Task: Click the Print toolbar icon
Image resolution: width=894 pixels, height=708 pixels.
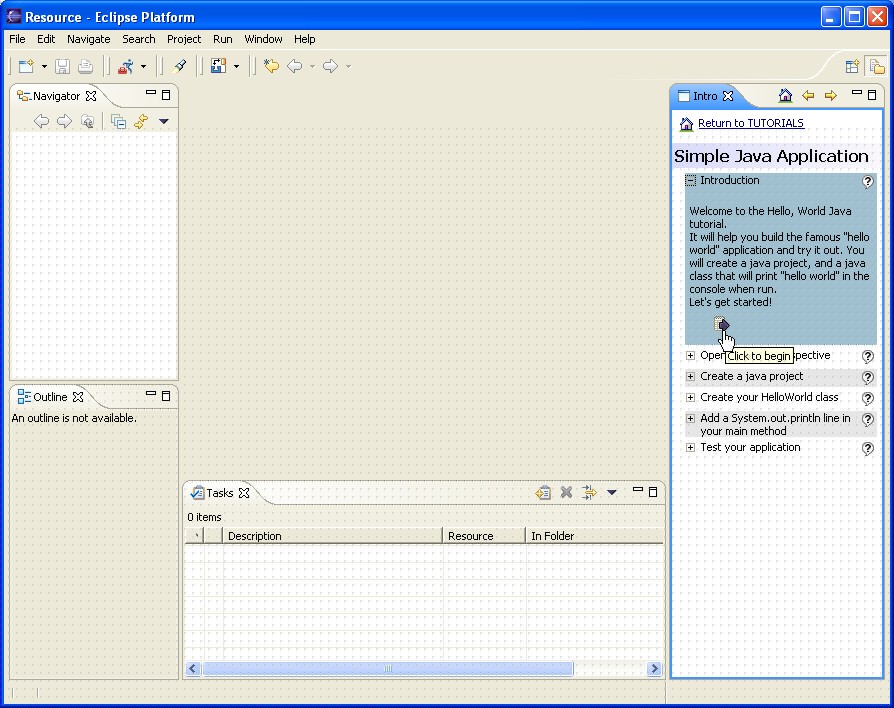Action: pos(86,67)
